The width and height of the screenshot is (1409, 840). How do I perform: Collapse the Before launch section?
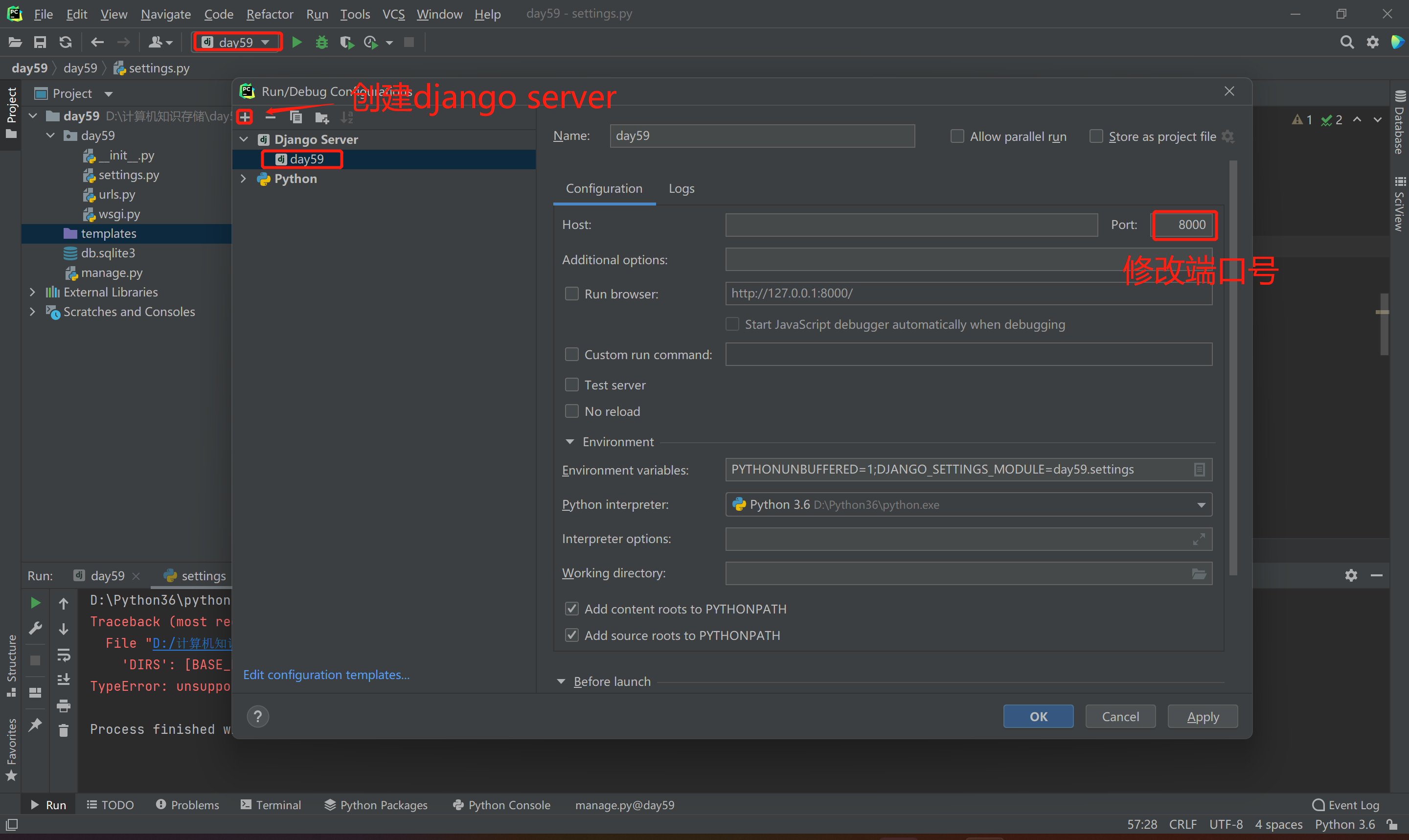[x=561, y=682]
